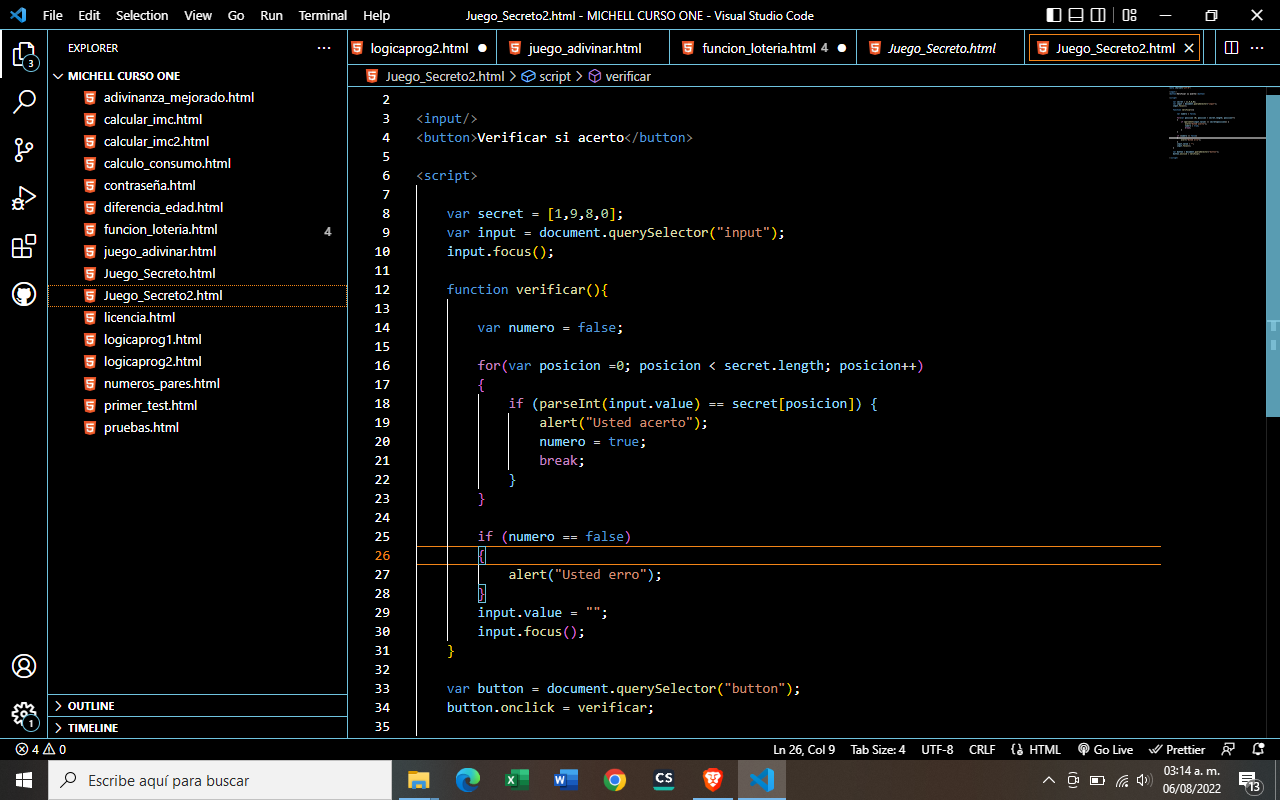Screen dimensions: 1280x800
Task: Open the Source Control view
Action: point(24,150)
